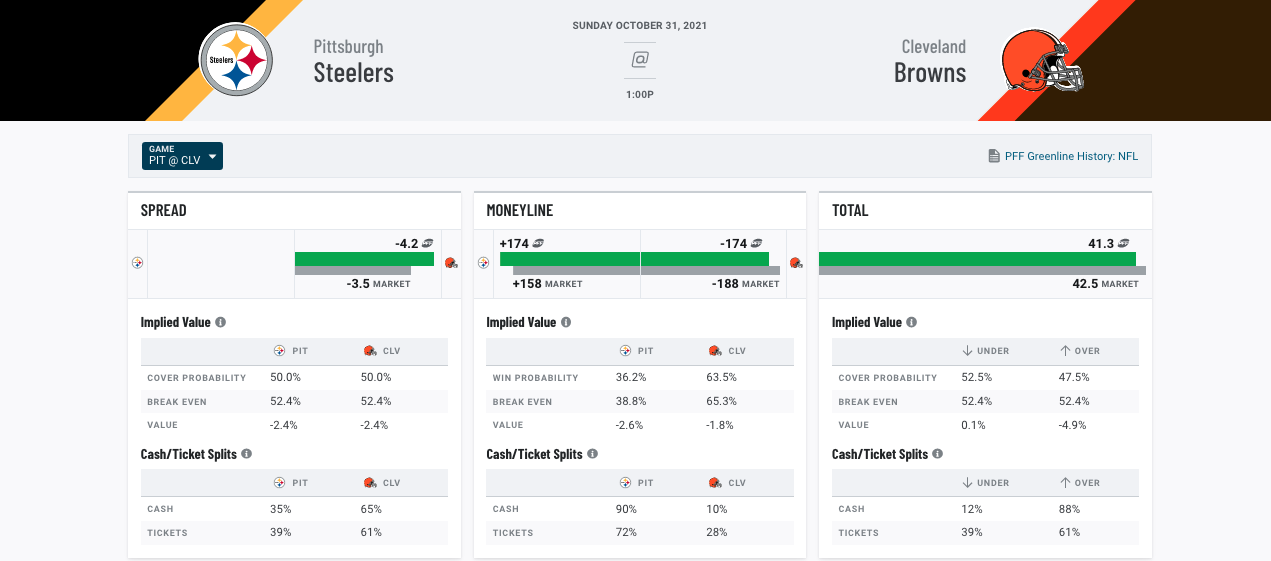Image resolution: width=1271 pixels, height=561 pixels.
Task: Click info icon beside Total Cash/Ticket Splits
Action: tap(938, 454)
